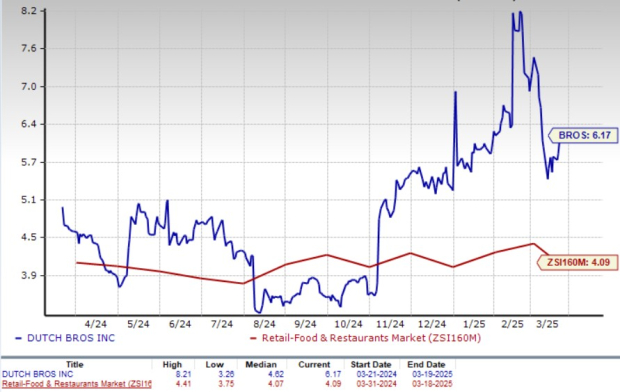
Task: Click the 5.1 y-axis label
Action: coord(28,200)
